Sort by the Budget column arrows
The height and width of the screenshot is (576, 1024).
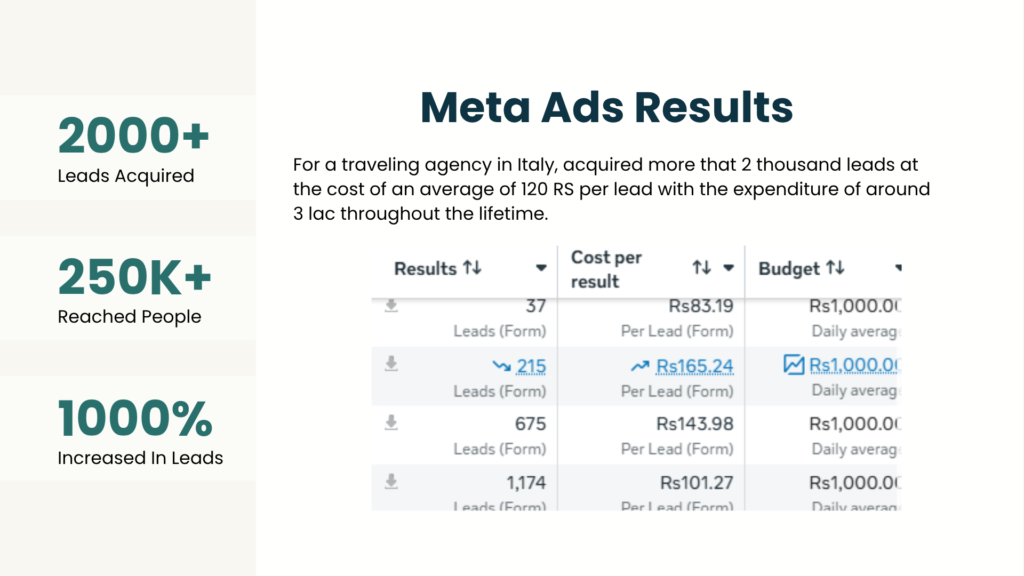click(x=835, y=267)
